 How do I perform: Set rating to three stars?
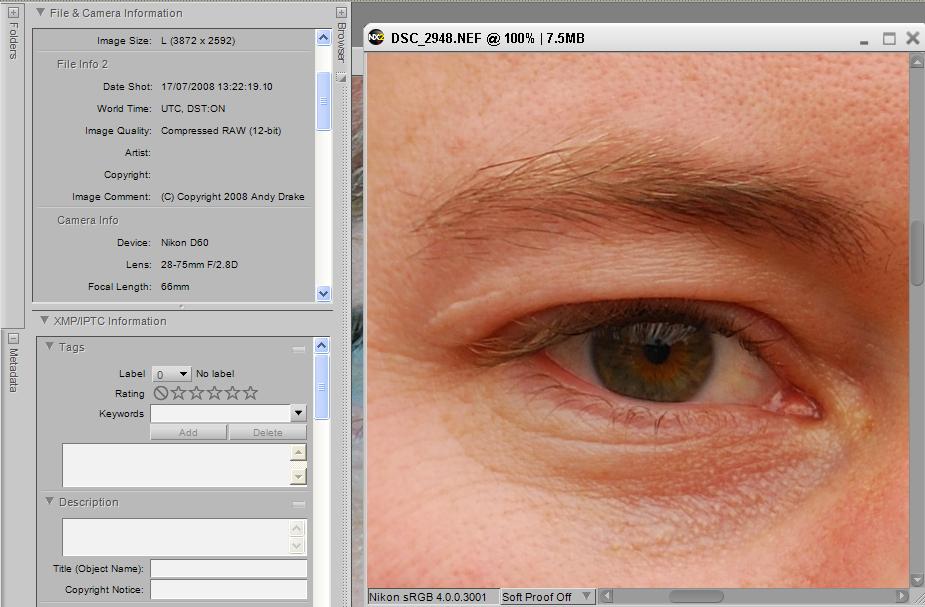(215, 393)
